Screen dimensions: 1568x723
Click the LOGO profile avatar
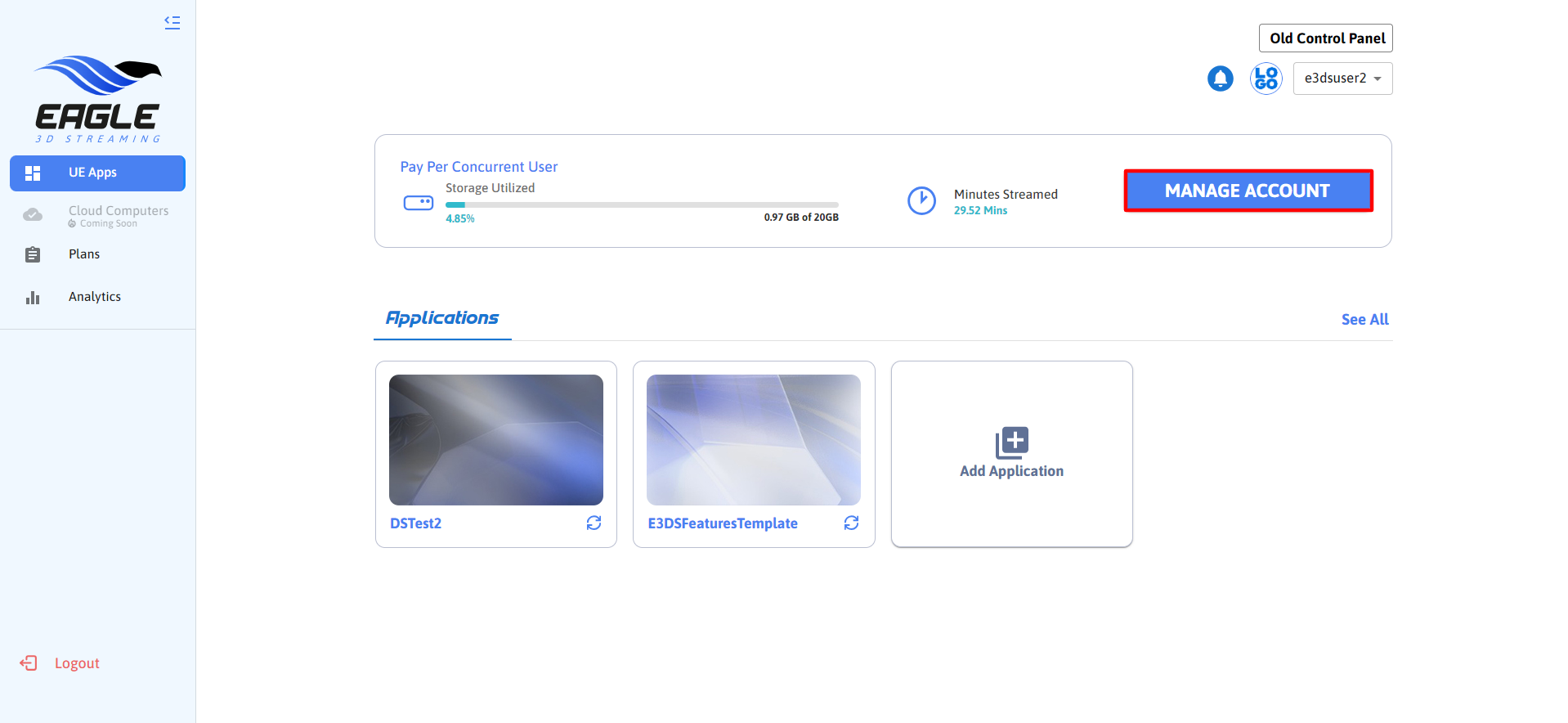[1266, 79]
